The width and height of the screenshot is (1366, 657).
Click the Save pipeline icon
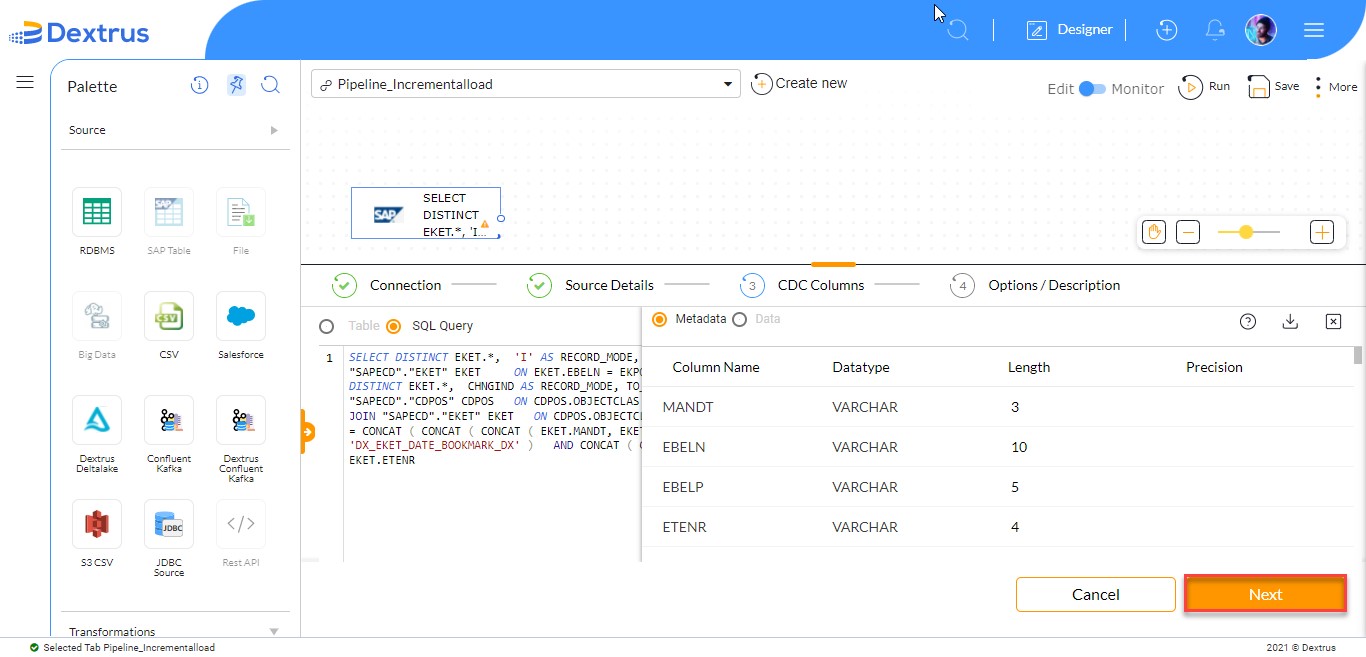(x=1258, y=87)
